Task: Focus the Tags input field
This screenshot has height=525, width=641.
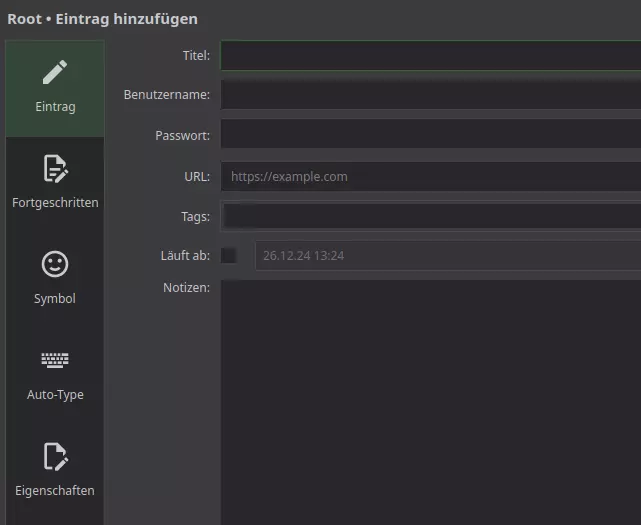Action: pyautogui.click(x=431, y=216)
